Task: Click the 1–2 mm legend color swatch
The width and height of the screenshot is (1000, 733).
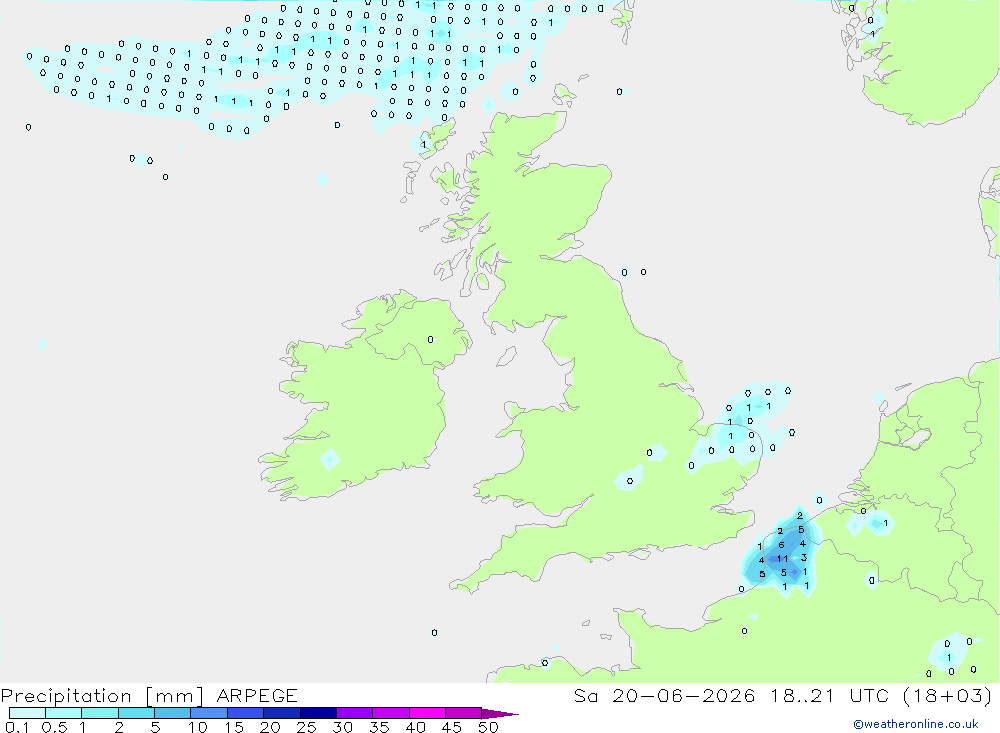Action: 99,713
